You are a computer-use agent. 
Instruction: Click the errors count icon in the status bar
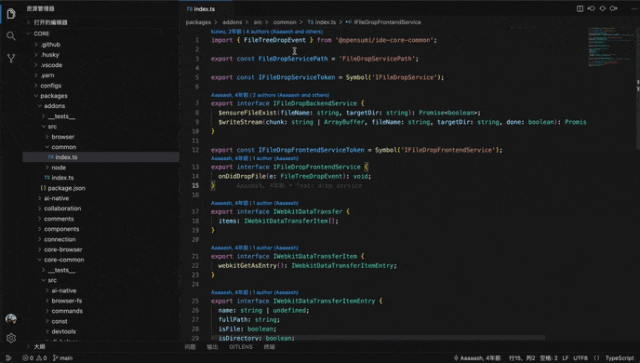click(26, 358)
